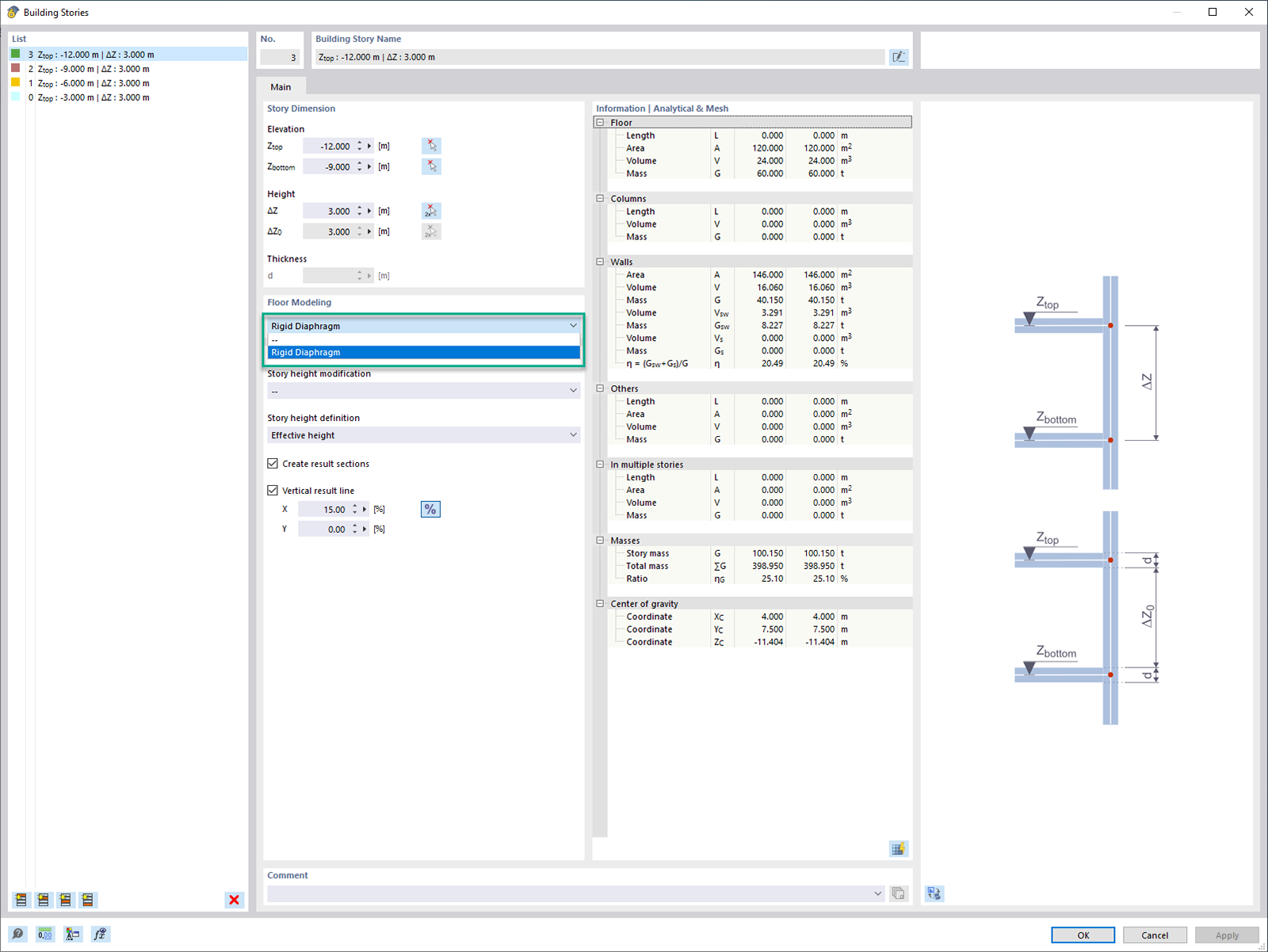Click the Y percentage input field

[323, 529]
